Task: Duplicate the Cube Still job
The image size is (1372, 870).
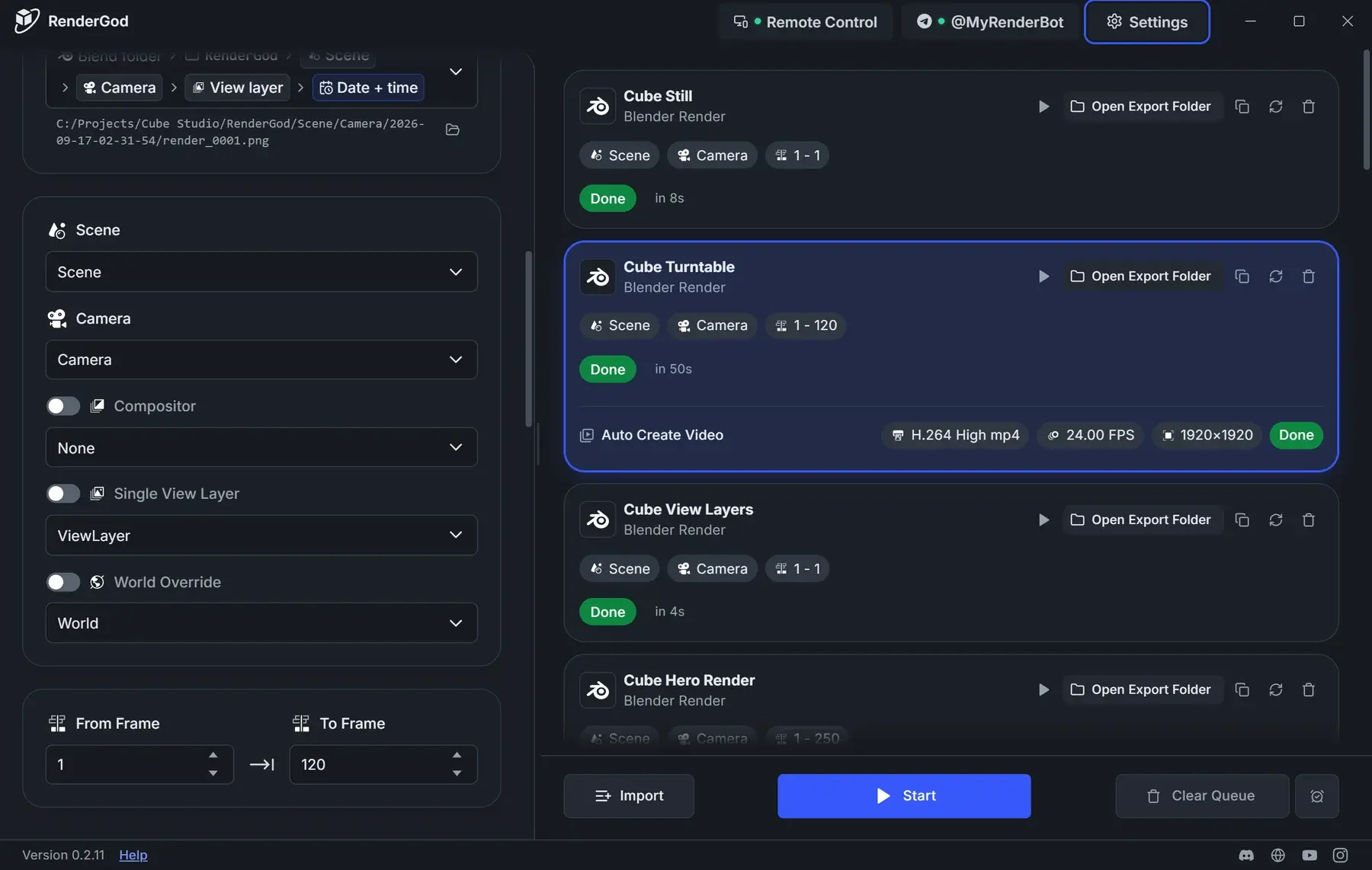Action: 1242,107
